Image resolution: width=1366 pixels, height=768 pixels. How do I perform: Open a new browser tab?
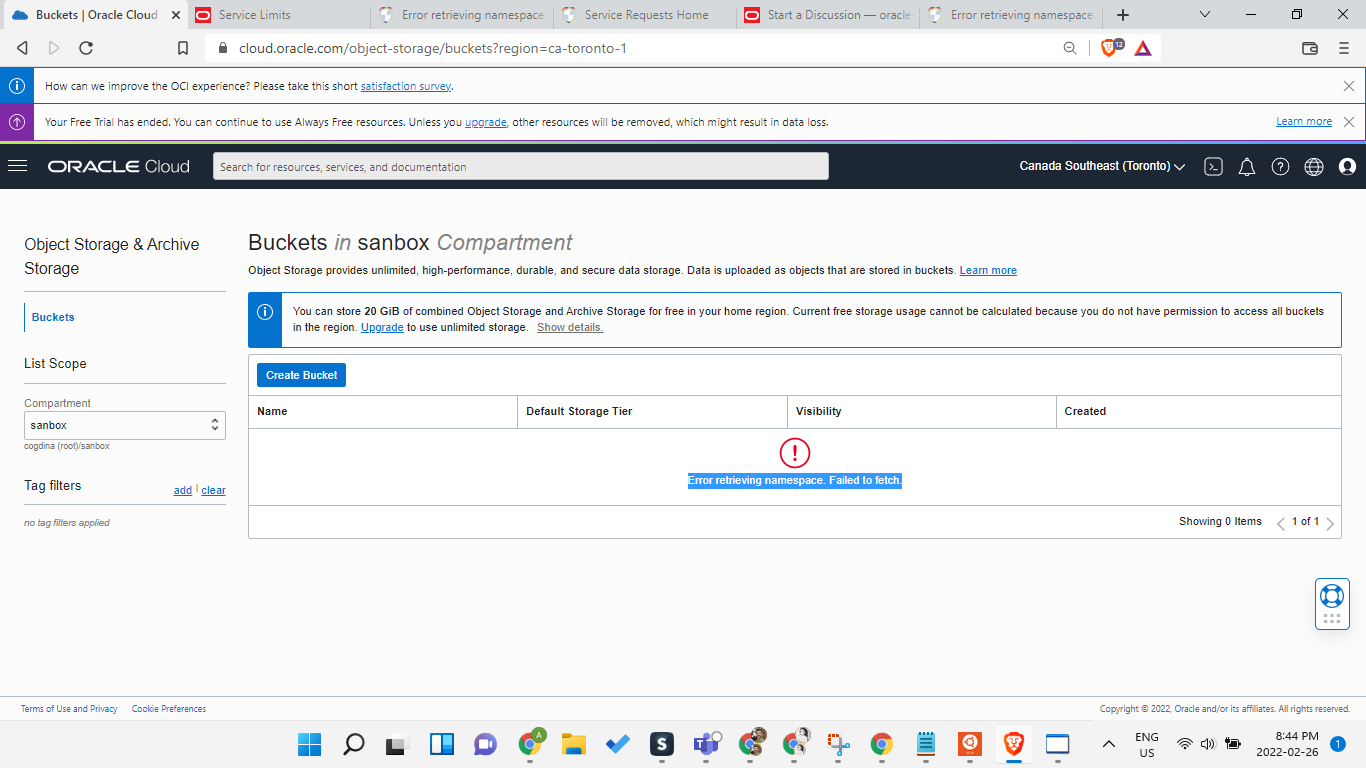point(1123,15)
